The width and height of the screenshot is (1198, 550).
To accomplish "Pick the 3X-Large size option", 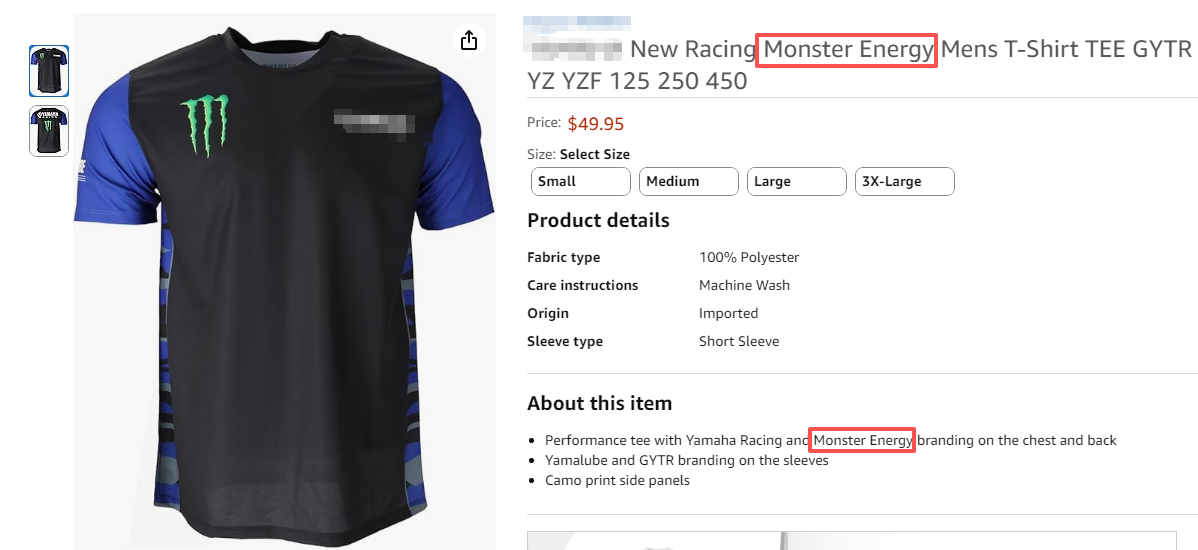I will pyautogui.click(x=904, y=181).
